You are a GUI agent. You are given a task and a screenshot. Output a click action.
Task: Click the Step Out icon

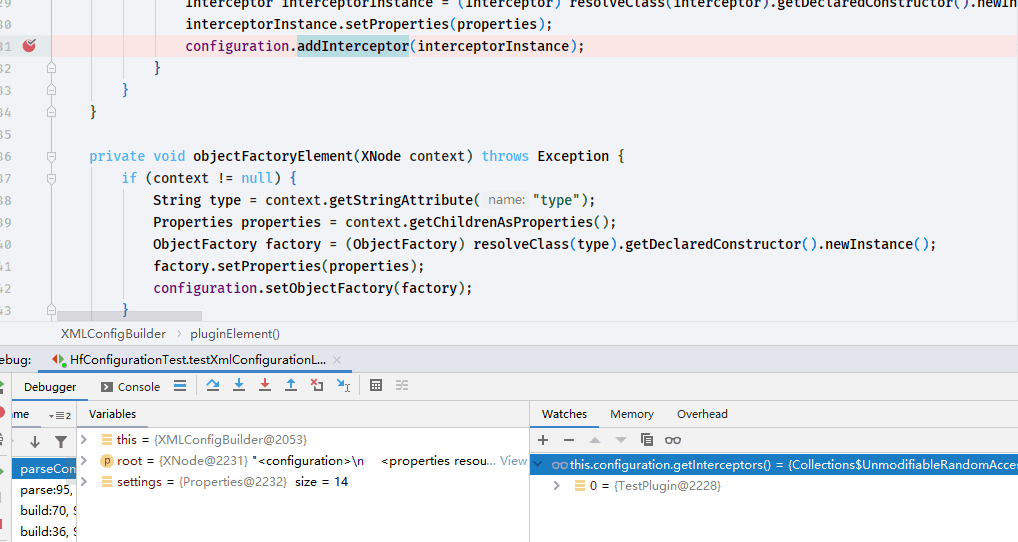tap(291, 386)
